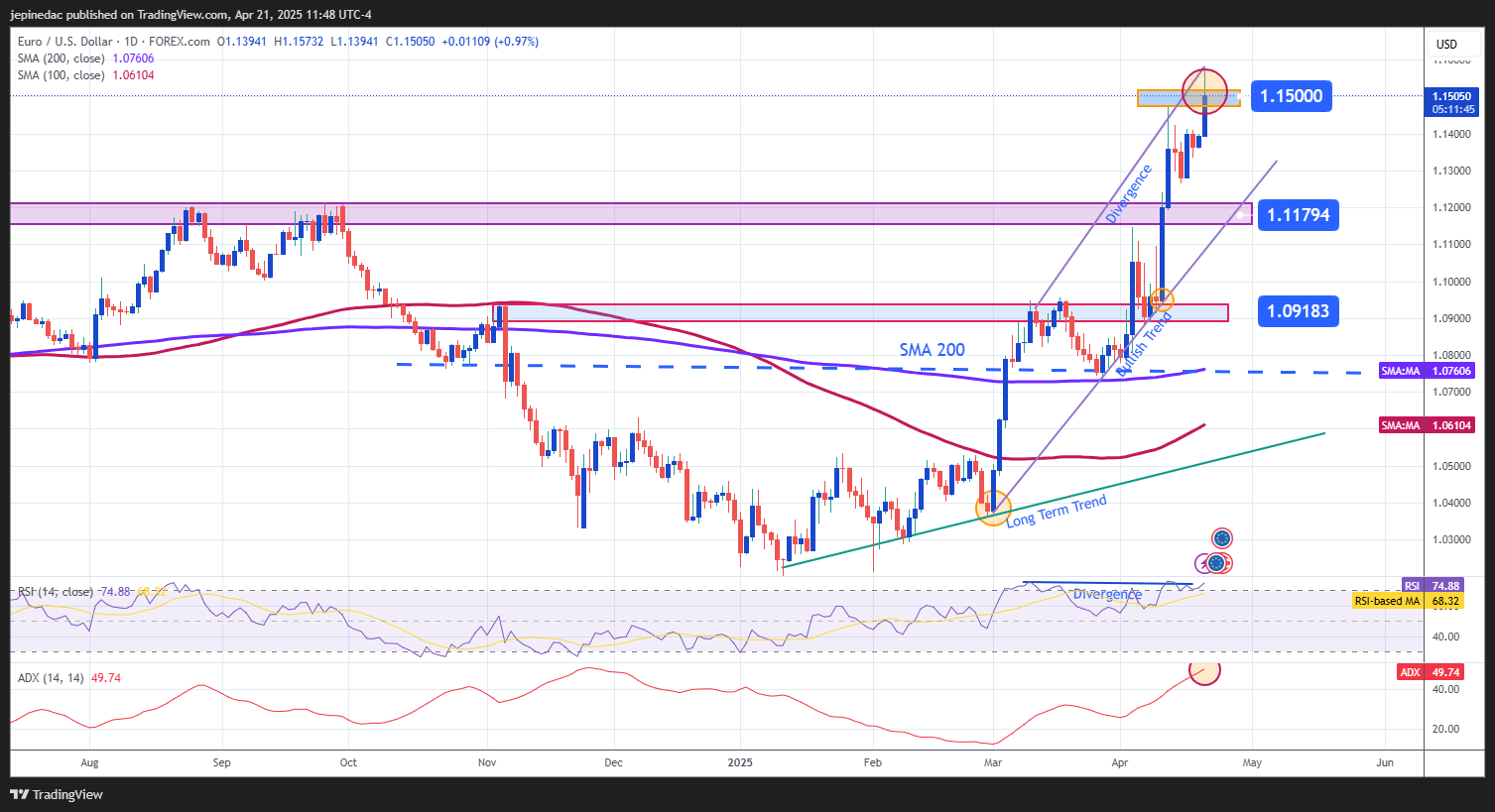The width and height of the screenshot is (1495, 812).
Task: Click the orange circle at the Long Term Trend start
Action: tap(993, 509)
